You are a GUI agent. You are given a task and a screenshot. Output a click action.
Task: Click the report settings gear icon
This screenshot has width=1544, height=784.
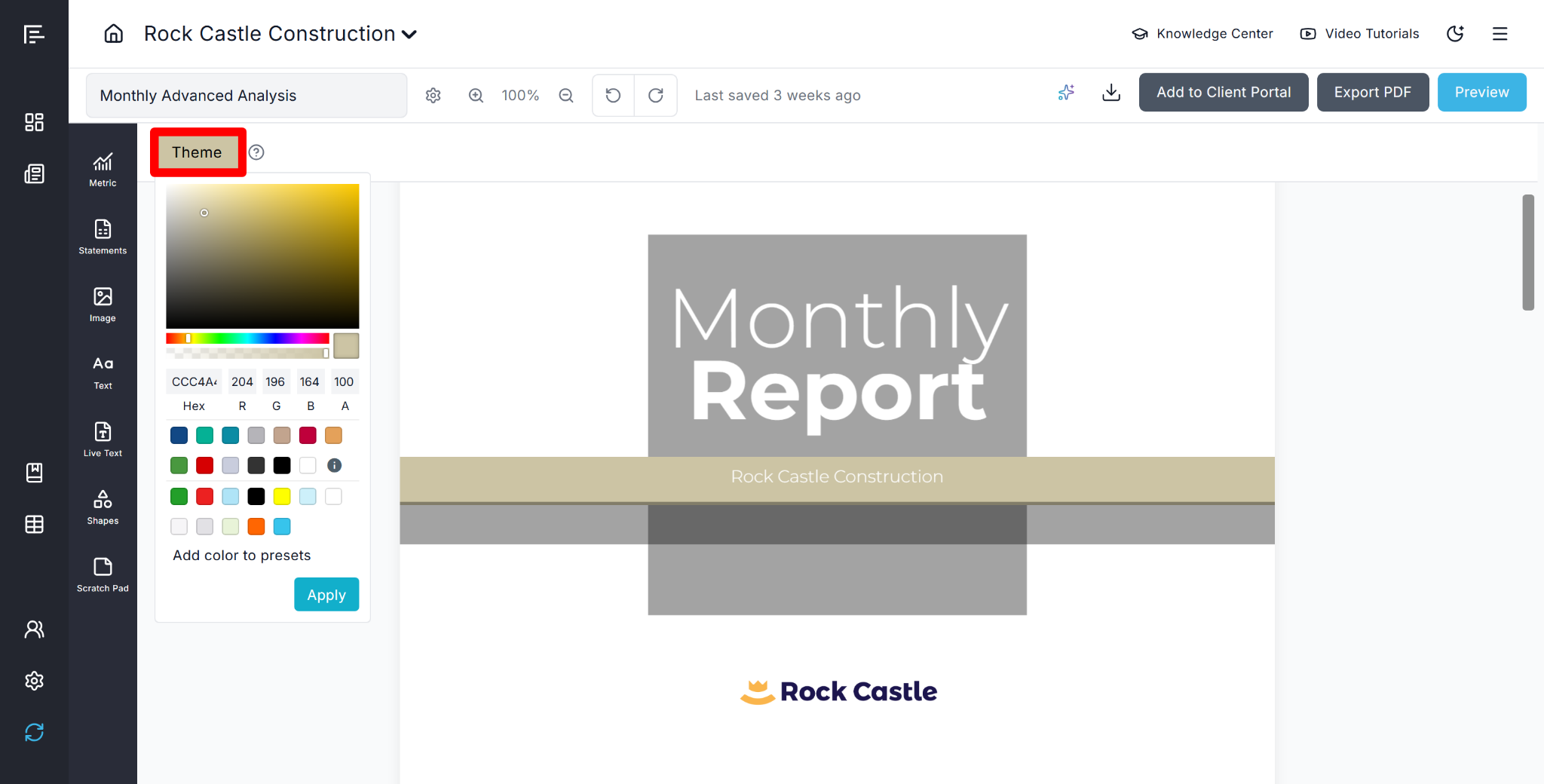[433, 96]
